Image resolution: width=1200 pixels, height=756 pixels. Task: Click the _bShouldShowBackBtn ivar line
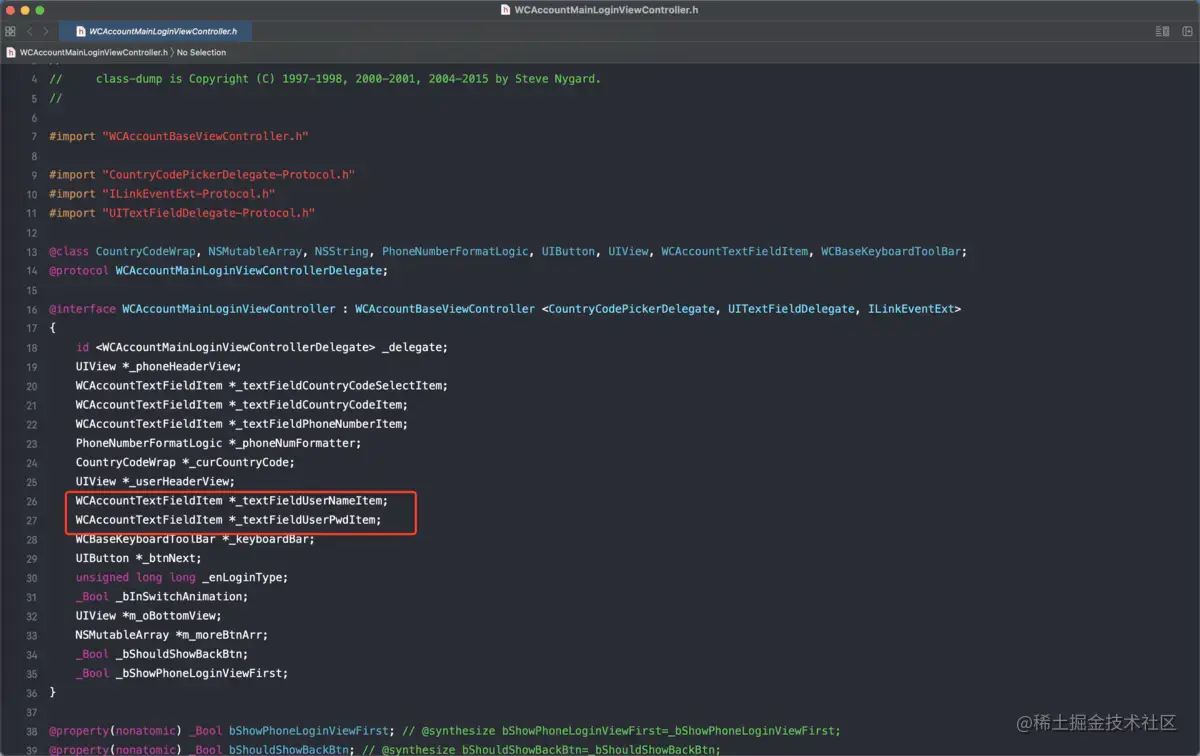[162, 654]
